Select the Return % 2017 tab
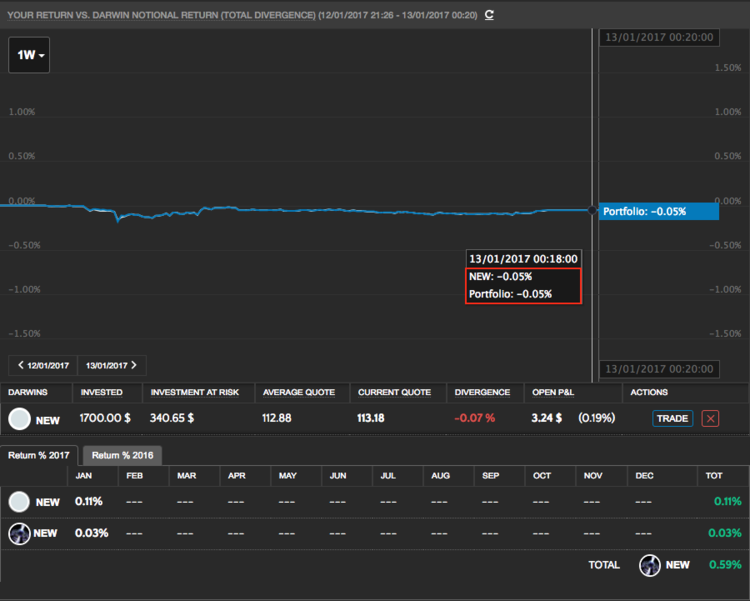The image size is (750, 601). click(x=40, y=455)
